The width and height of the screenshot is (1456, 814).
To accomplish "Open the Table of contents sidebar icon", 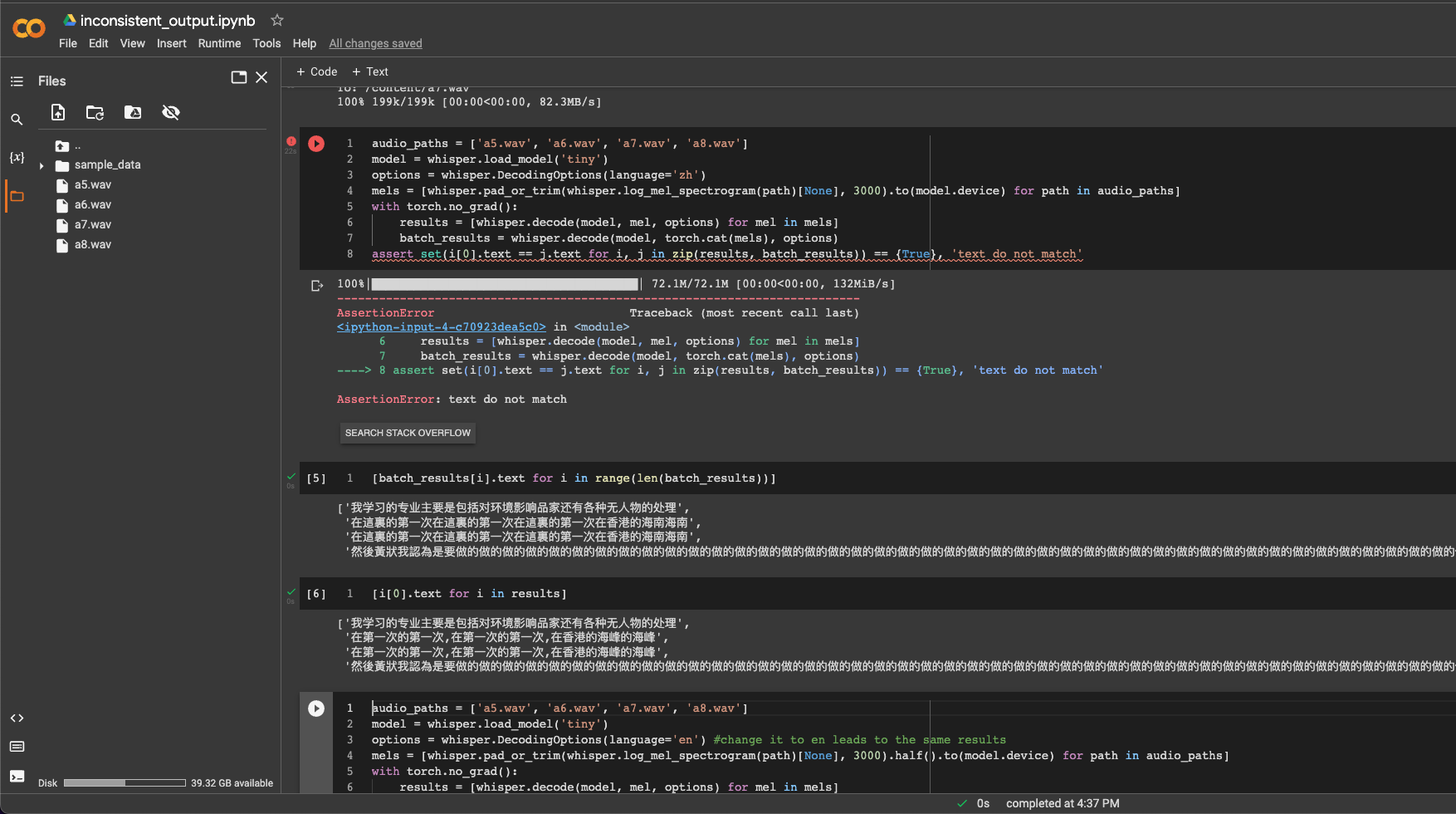I will tap(17, 81).
